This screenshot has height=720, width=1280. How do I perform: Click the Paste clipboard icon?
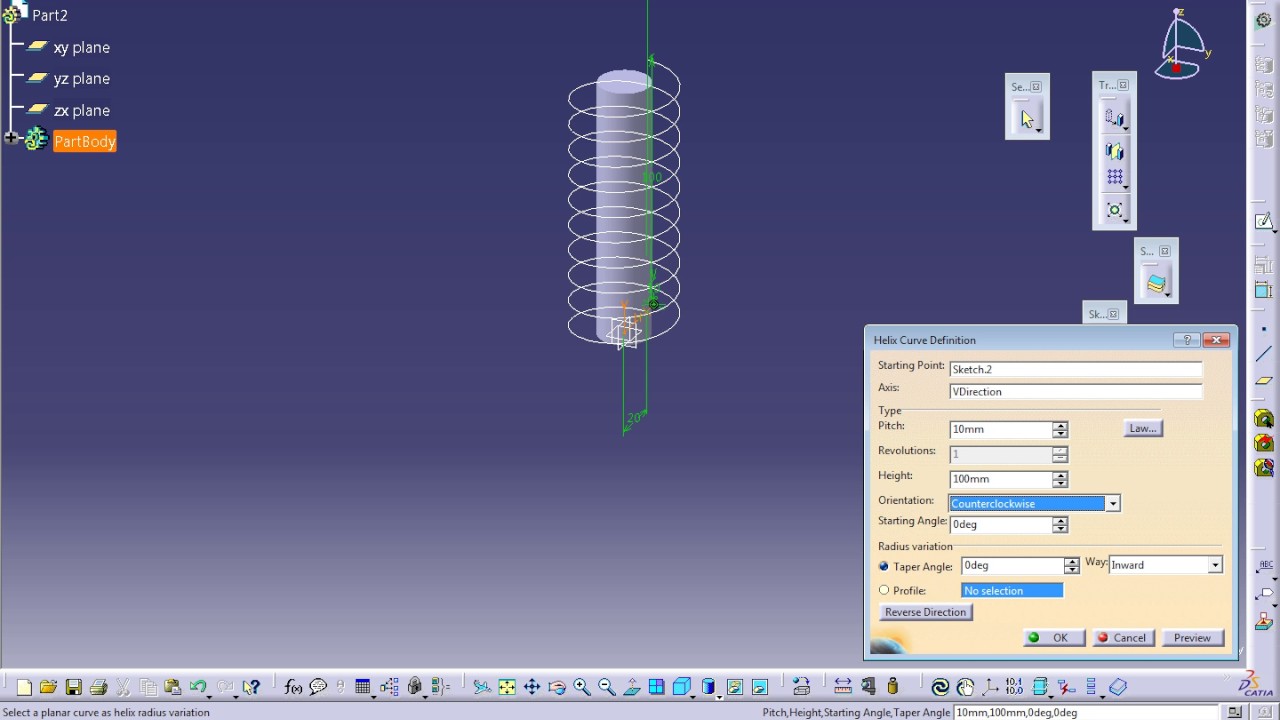coord(172,687)
